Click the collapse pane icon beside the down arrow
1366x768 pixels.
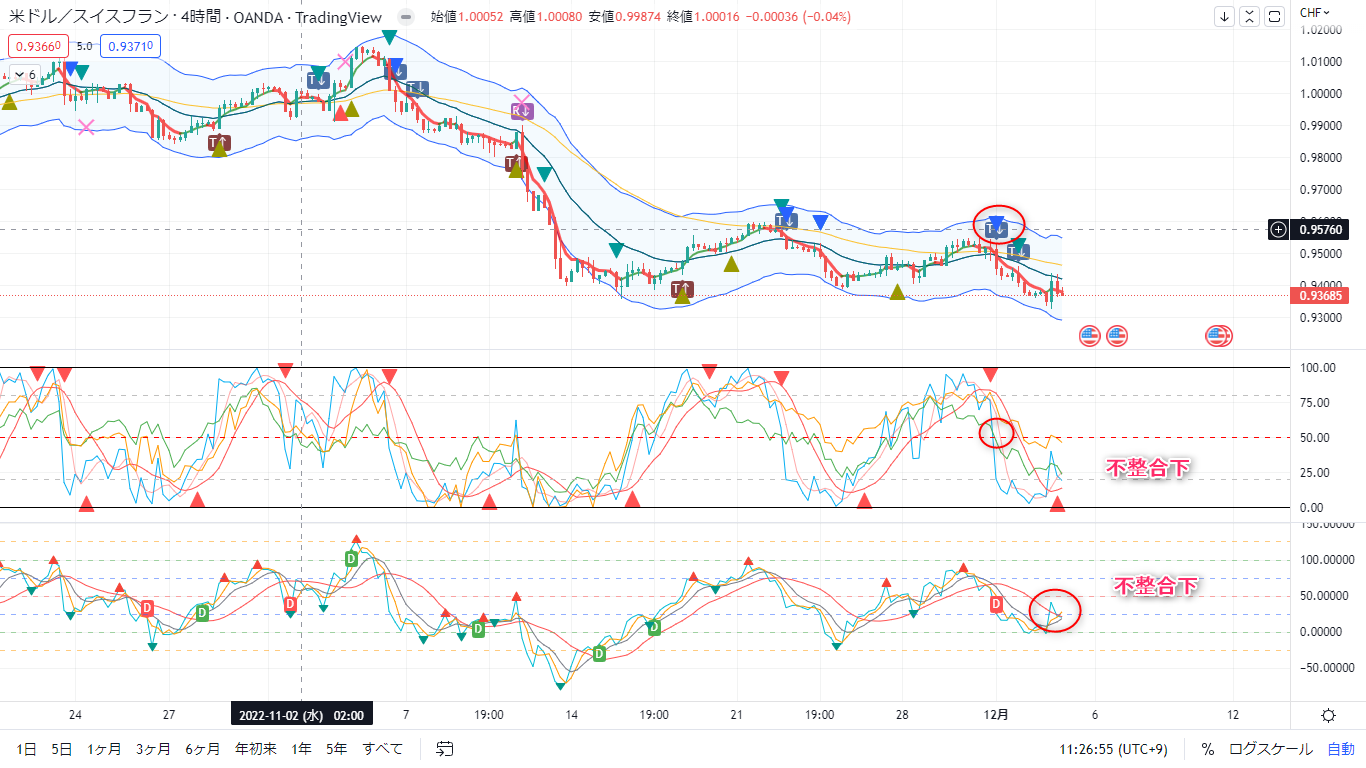coord(1250,16)
